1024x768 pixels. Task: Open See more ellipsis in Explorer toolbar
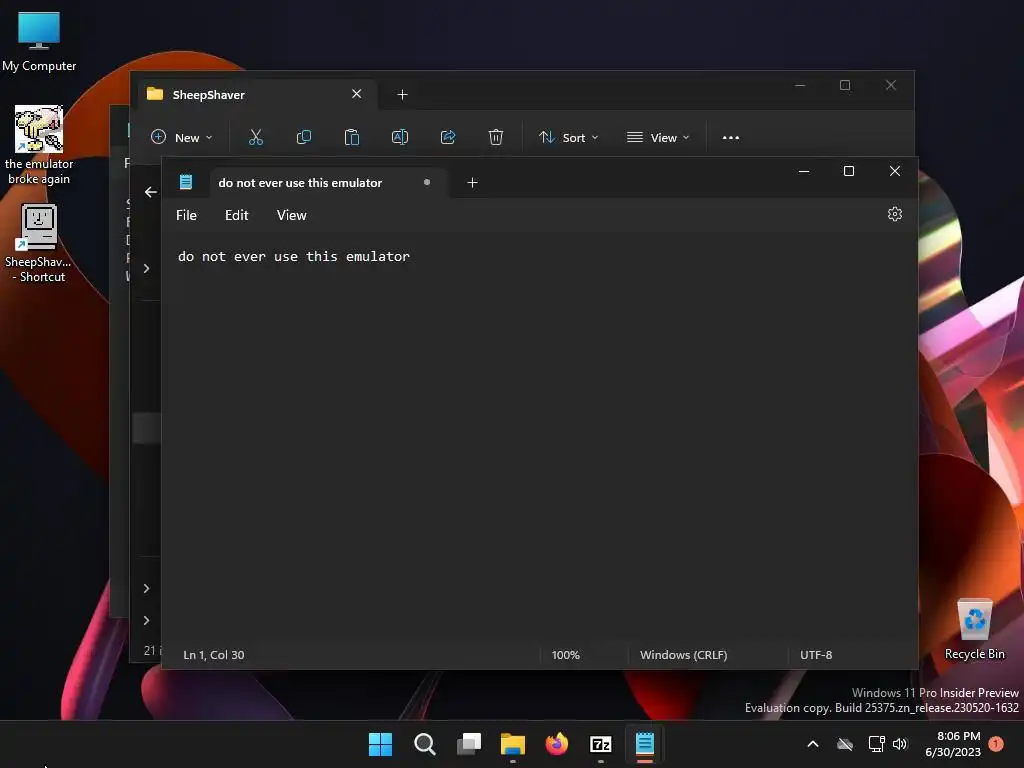(x=731, y=138)
